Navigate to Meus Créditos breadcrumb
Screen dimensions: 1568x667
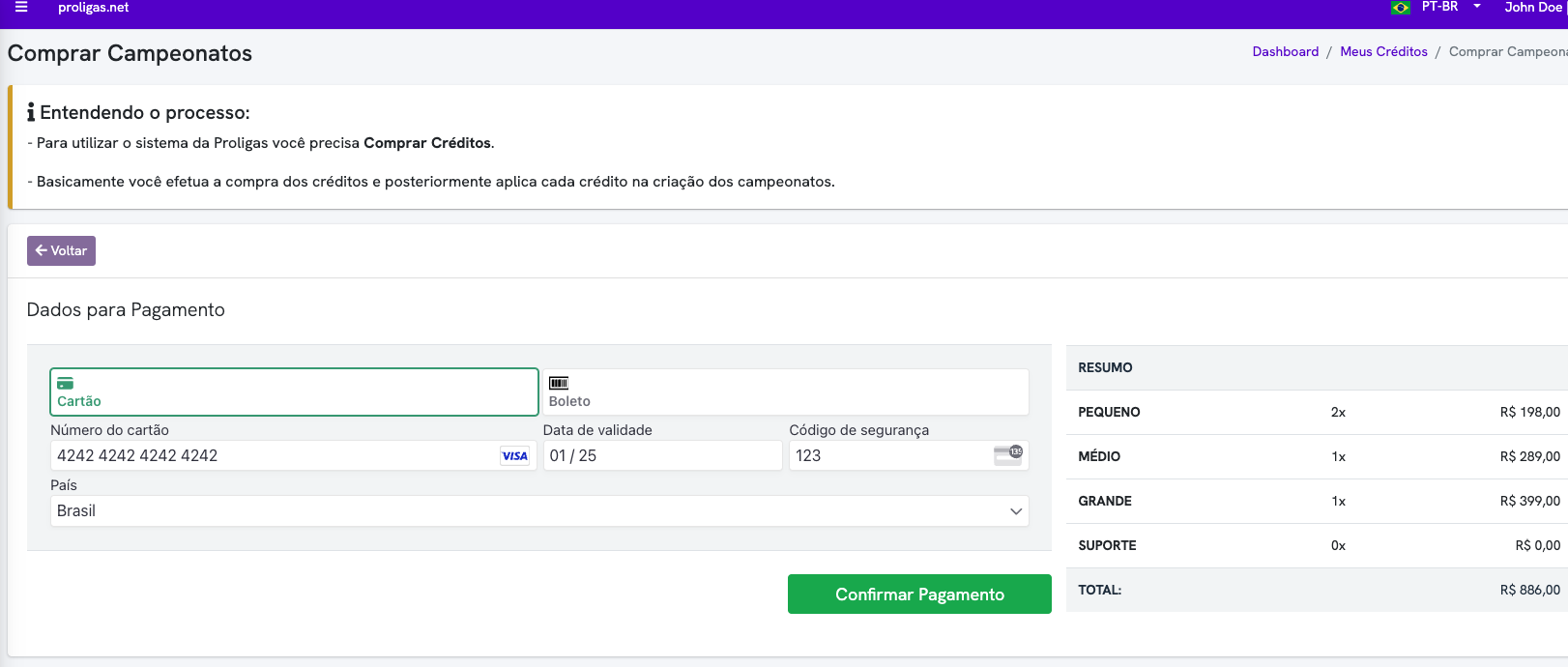point(1383,52)
